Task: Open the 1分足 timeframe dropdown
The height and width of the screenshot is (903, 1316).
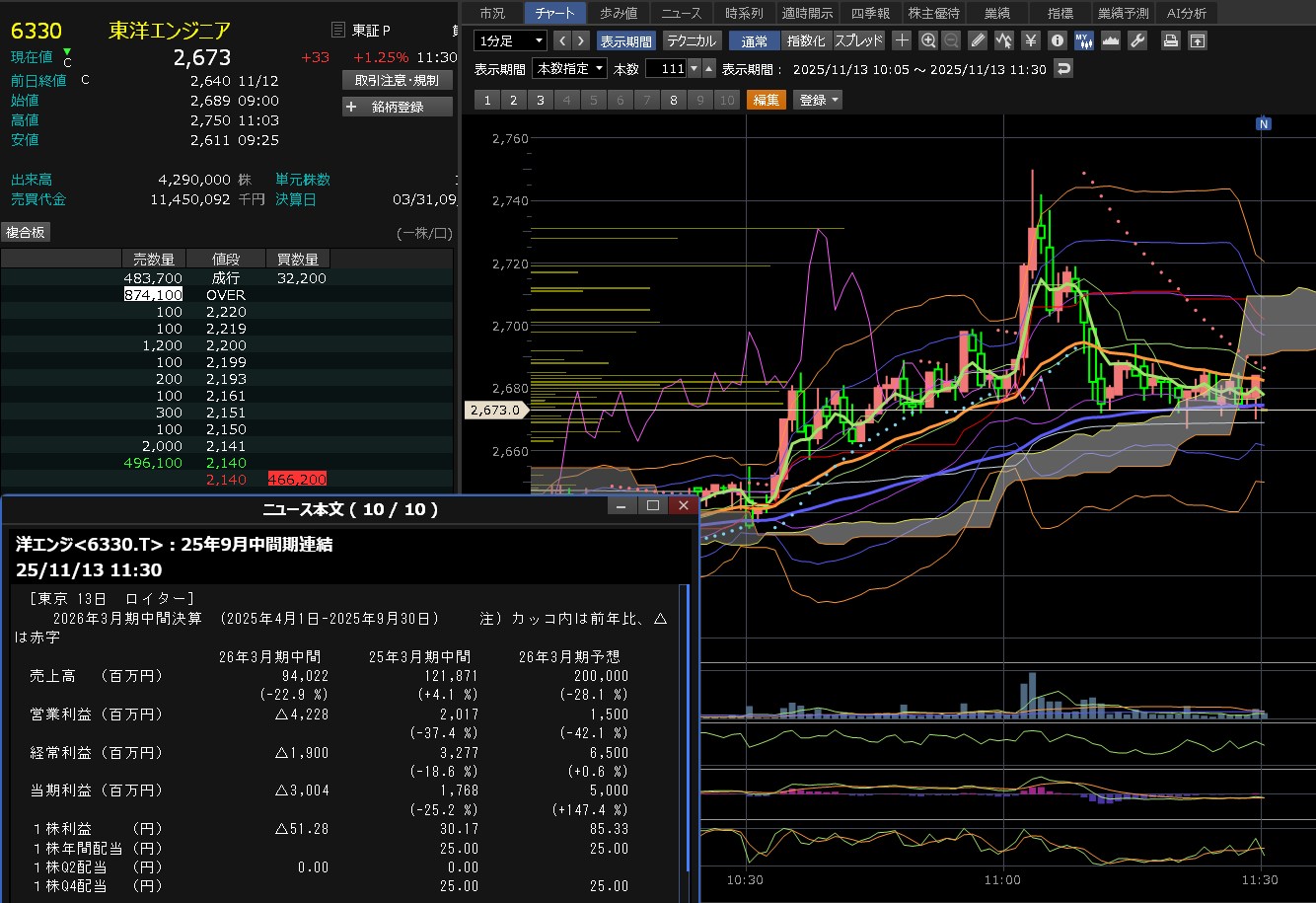Action: point(510,40)
